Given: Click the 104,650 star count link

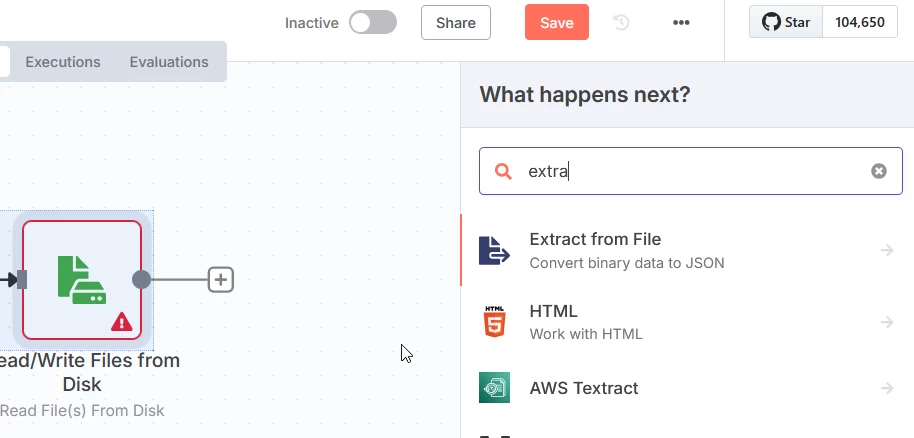Looking at the screenshot, I should pos(860,22).
